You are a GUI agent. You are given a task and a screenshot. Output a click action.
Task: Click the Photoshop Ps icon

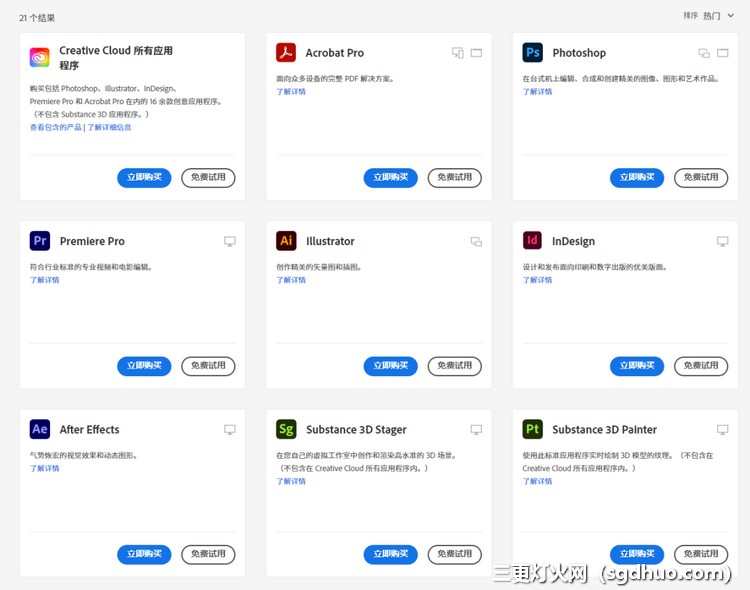(x=532, y=53)
